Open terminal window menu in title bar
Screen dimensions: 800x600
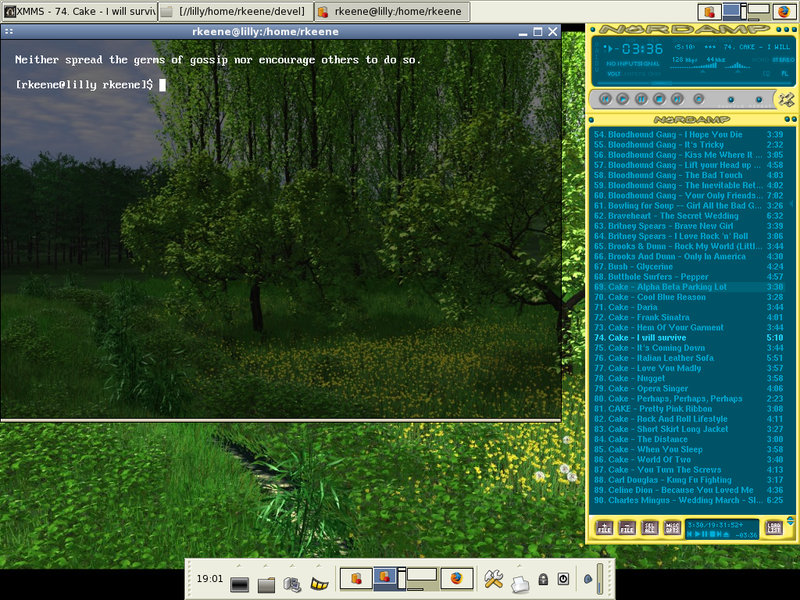[x=9, y=32]
